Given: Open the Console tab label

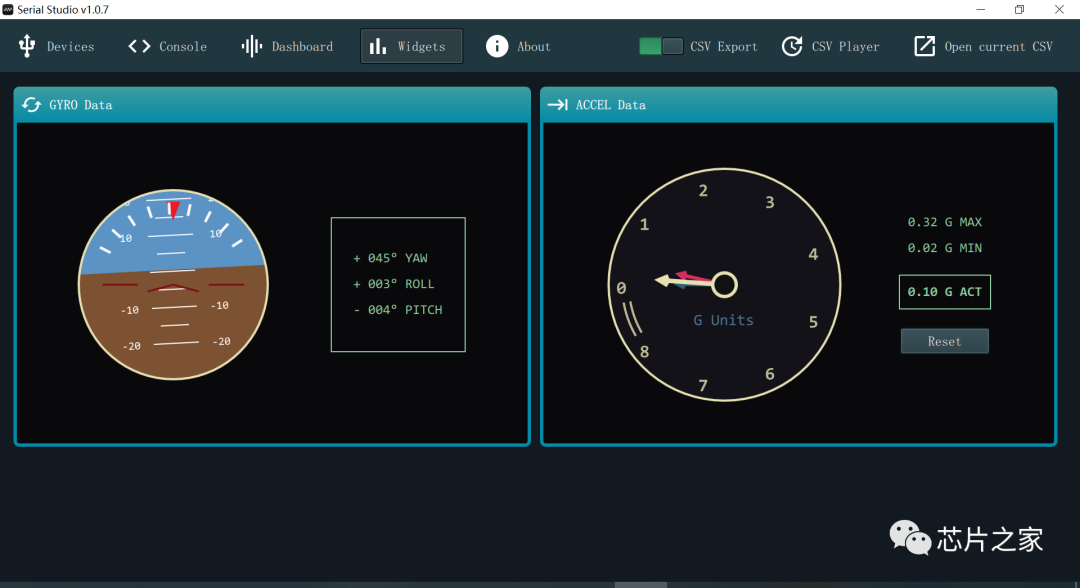Looking at the screenshot, I should click(x=183, y=47).
